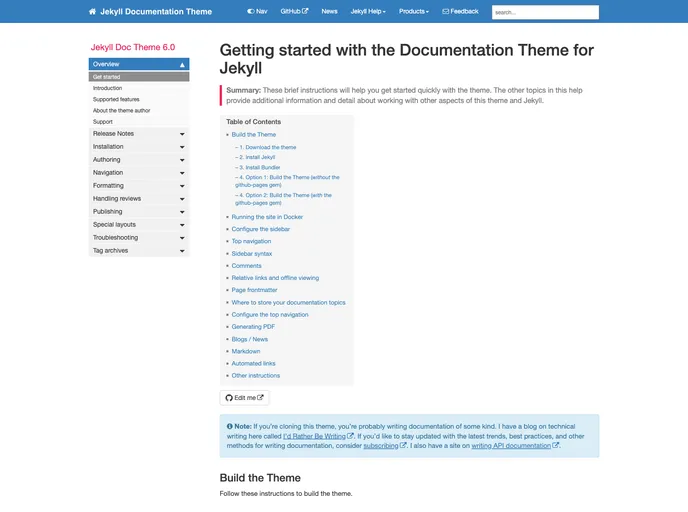Screen dimensions: 688x512
Task: Click the Jekyll Documentation Theme brand title
Action: click(x=156, y=12)
